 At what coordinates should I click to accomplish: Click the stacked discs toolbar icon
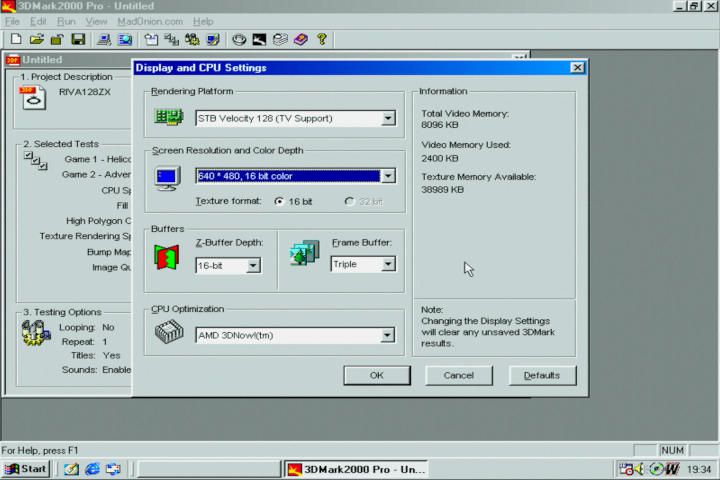(x=280, y=40)
